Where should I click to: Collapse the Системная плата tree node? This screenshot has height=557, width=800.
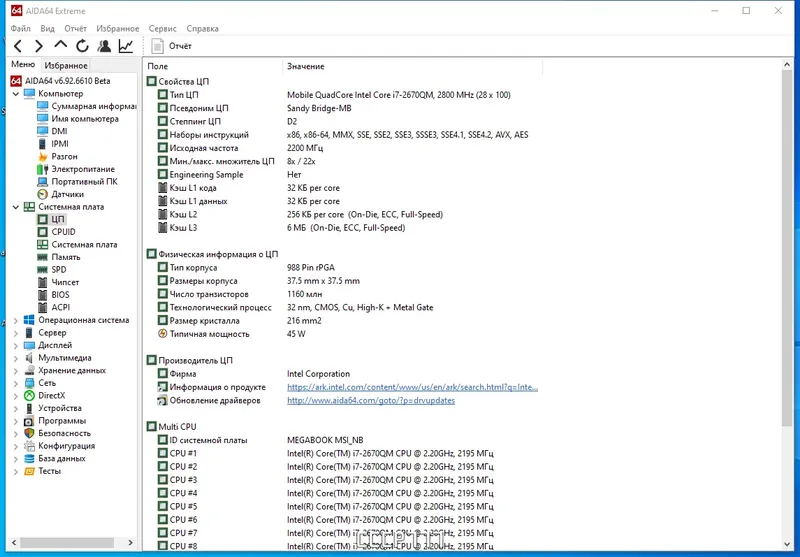pyautogui.click(x=15, y=207)
